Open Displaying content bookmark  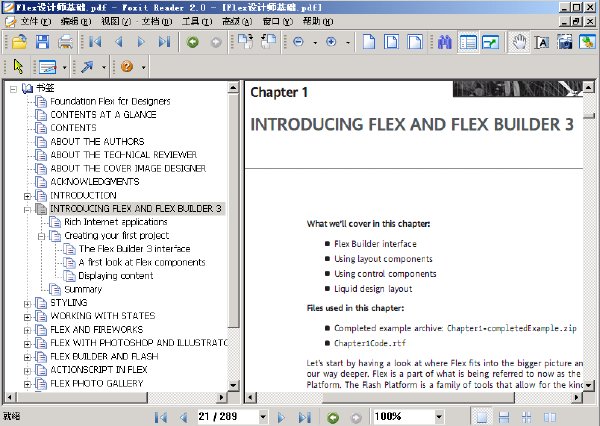(116, 276)
